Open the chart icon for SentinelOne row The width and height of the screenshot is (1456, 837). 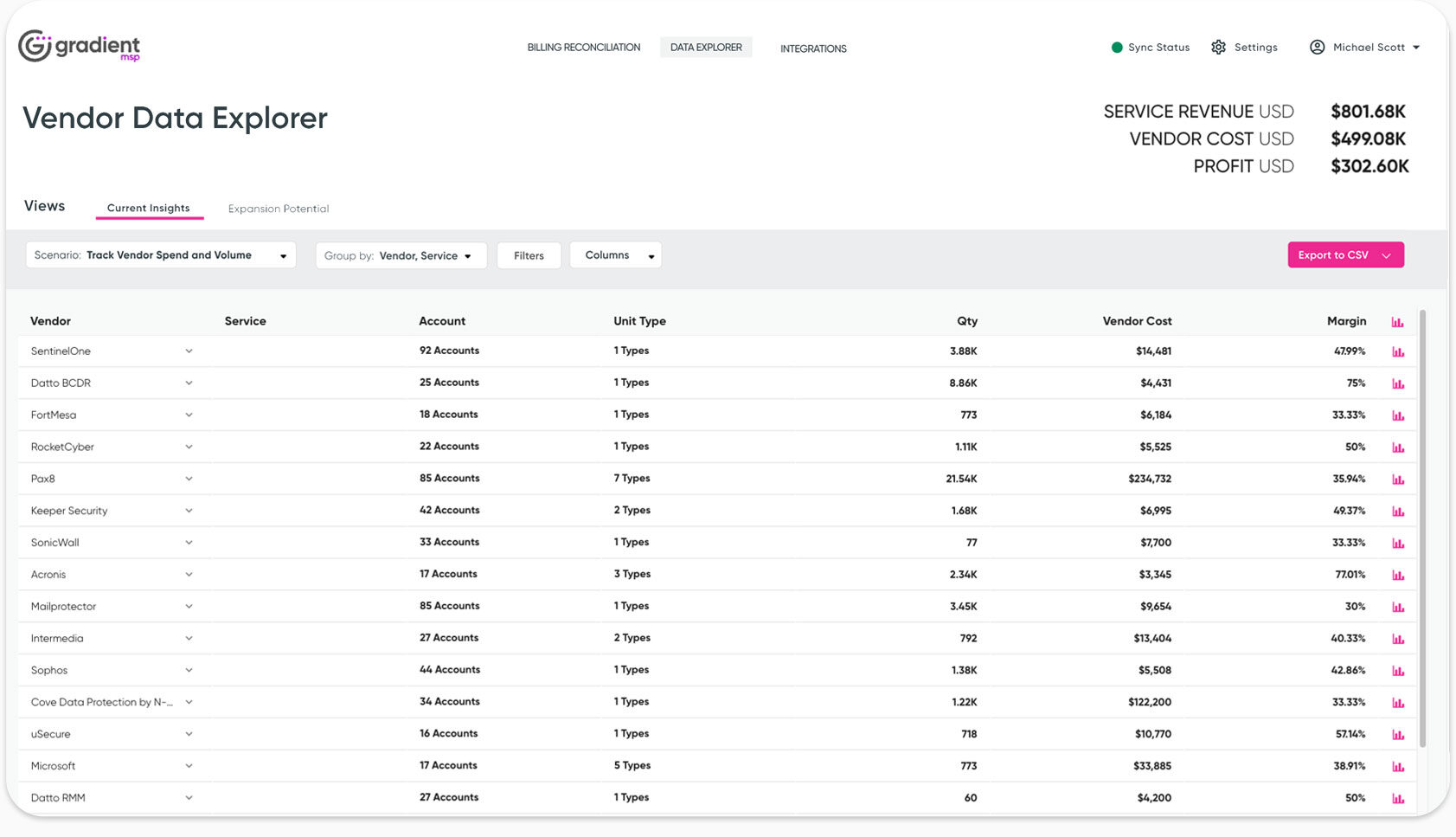click(1397, 351)
